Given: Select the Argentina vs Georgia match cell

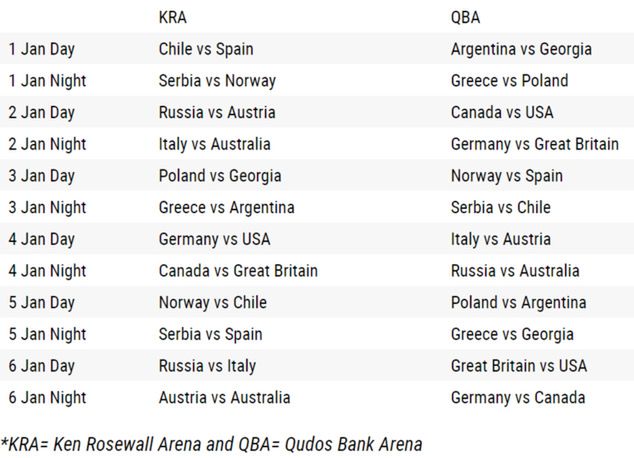Looking at the screenshot, I should [x=521, y=49].
